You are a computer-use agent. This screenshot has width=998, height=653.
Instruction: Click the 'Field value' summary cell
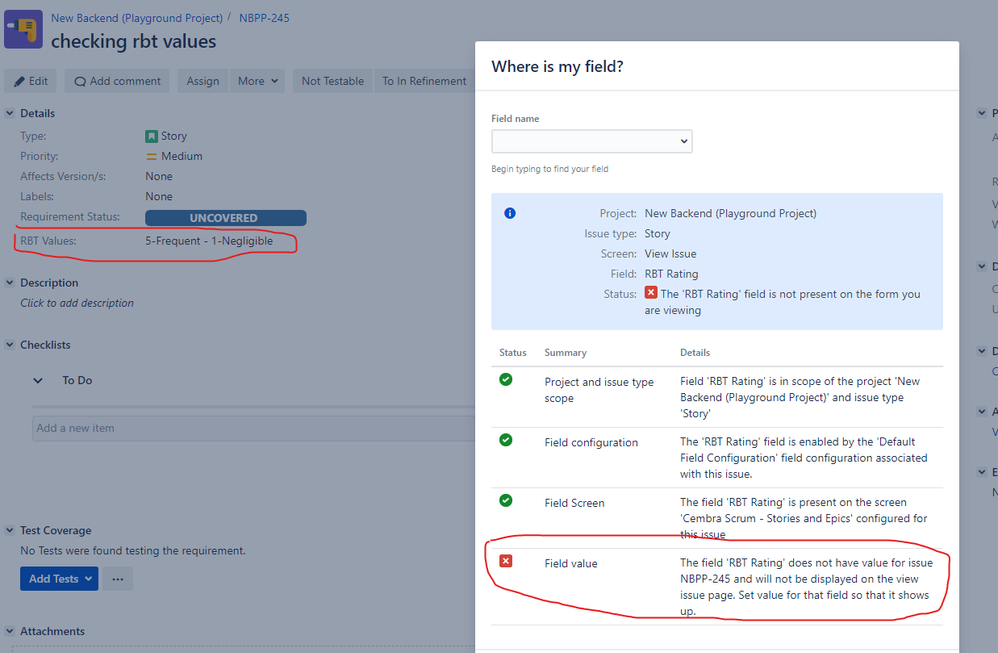[571, 563]
